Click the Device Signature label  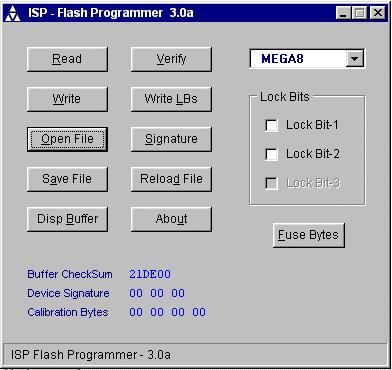[x=68, y=293]
